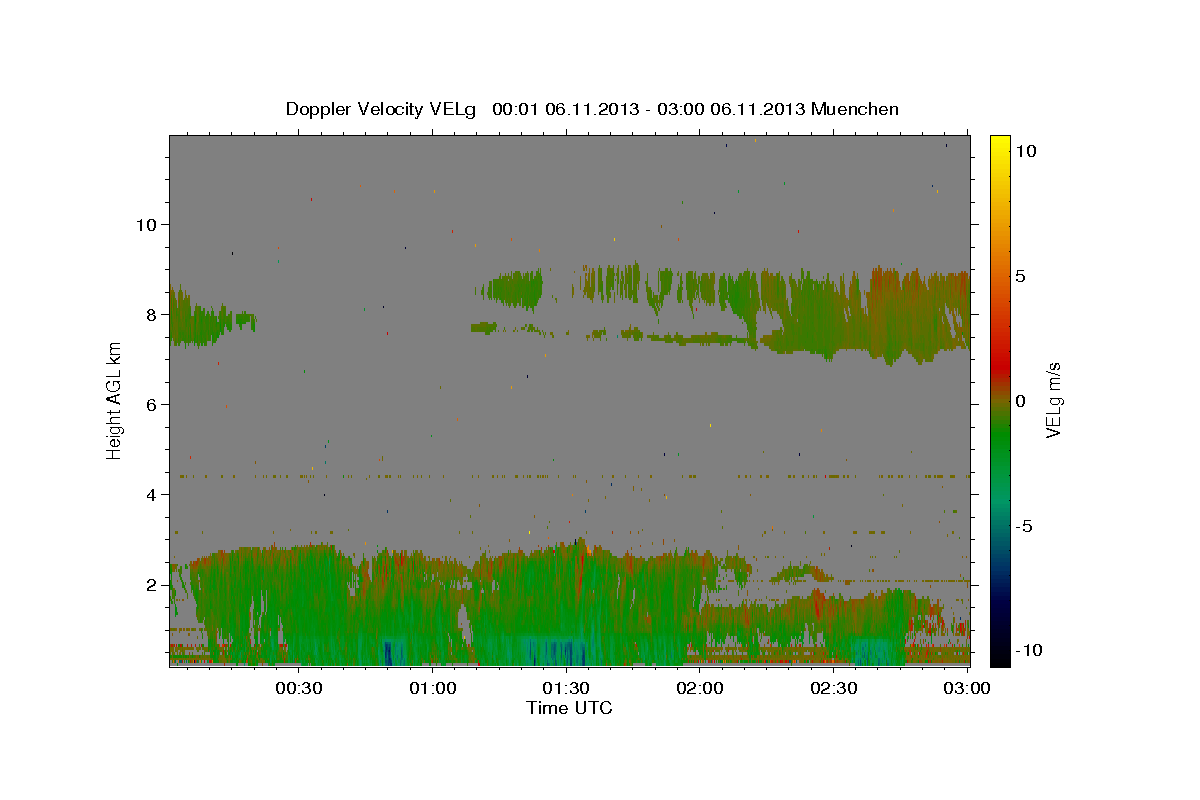1200x800 pixels.
Task: Click the 00:30 time tick label
Action: tap(299, 688)
